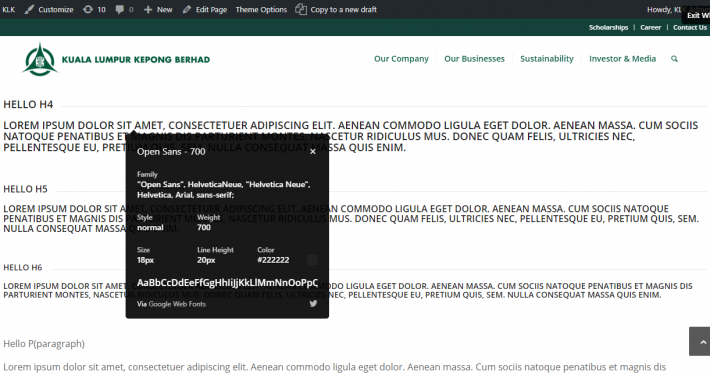710x375 pixels.
Task: Click the KLK green logo emblem
Action: point(40,59)
